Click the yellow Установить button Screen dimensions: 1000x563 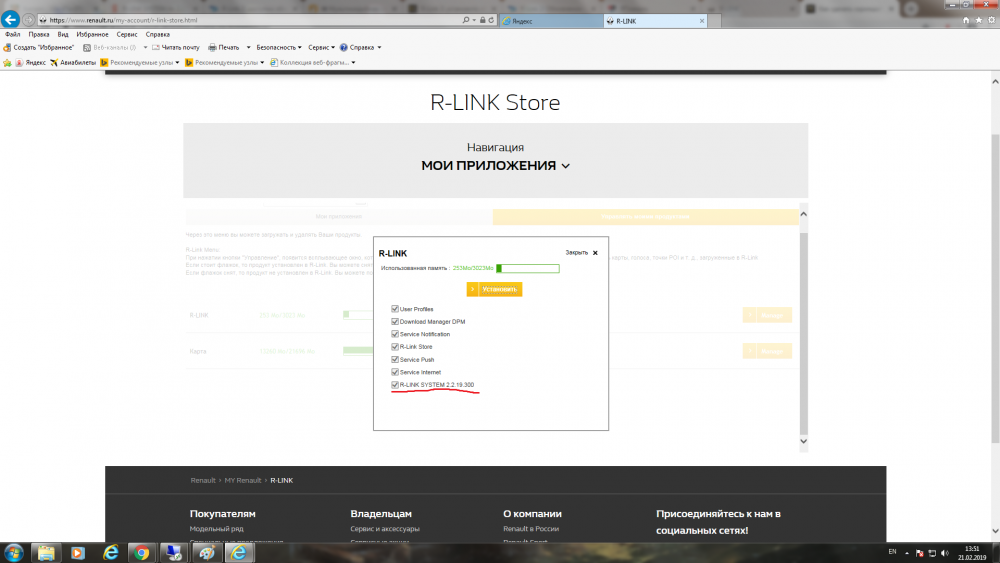[x=494, y=289]
